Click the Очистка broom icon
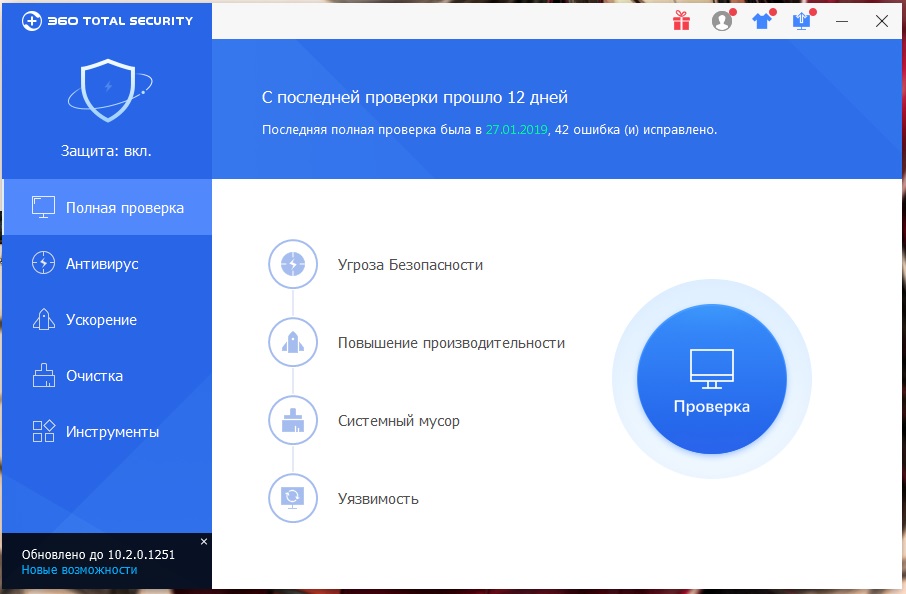Image resolution: width=906 pixels, height=594 pixels. (x=43, y=375)
